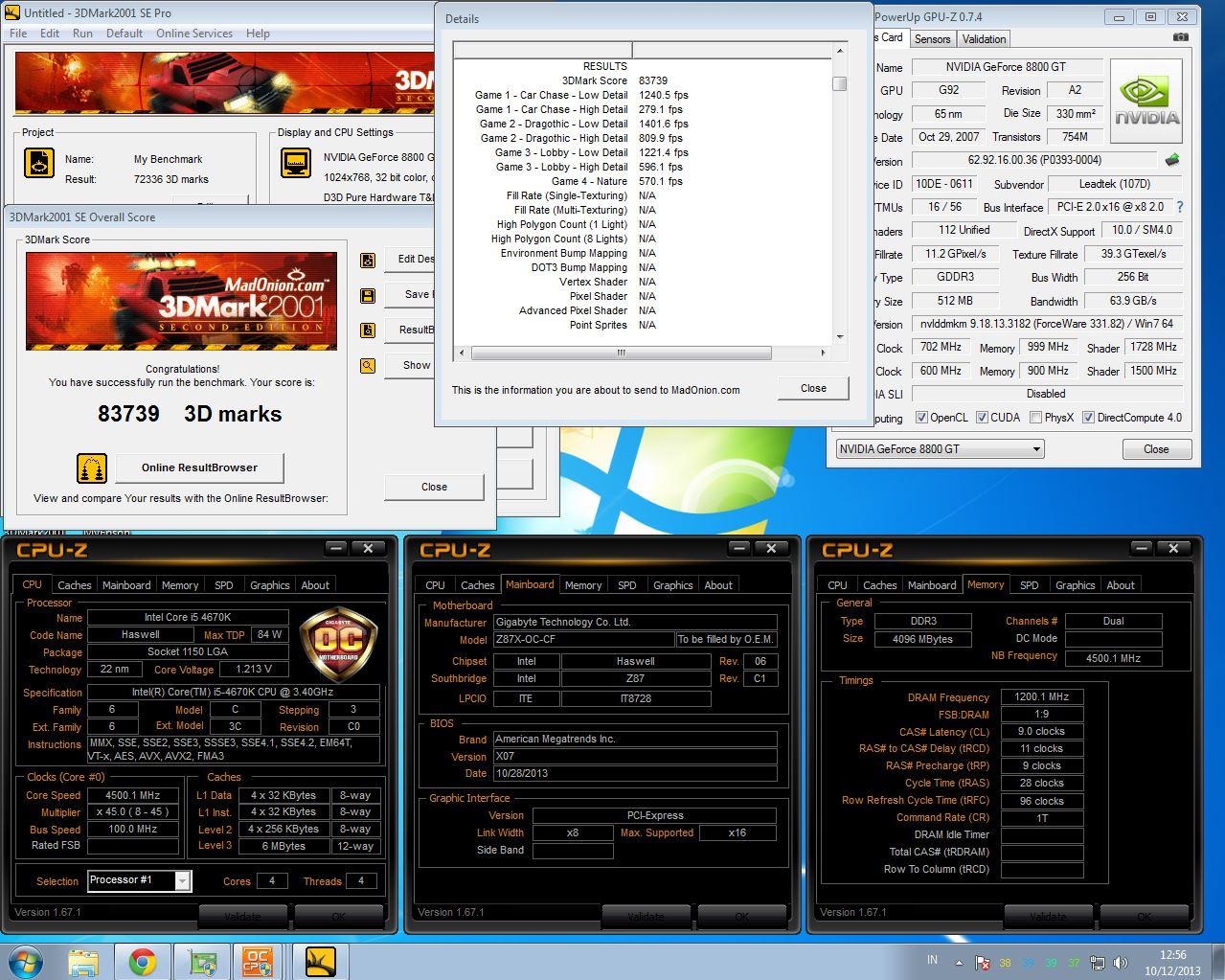Click icon beside Edit Description button
This screenshot has height=980, width=1225.
(x=368, y=261)
